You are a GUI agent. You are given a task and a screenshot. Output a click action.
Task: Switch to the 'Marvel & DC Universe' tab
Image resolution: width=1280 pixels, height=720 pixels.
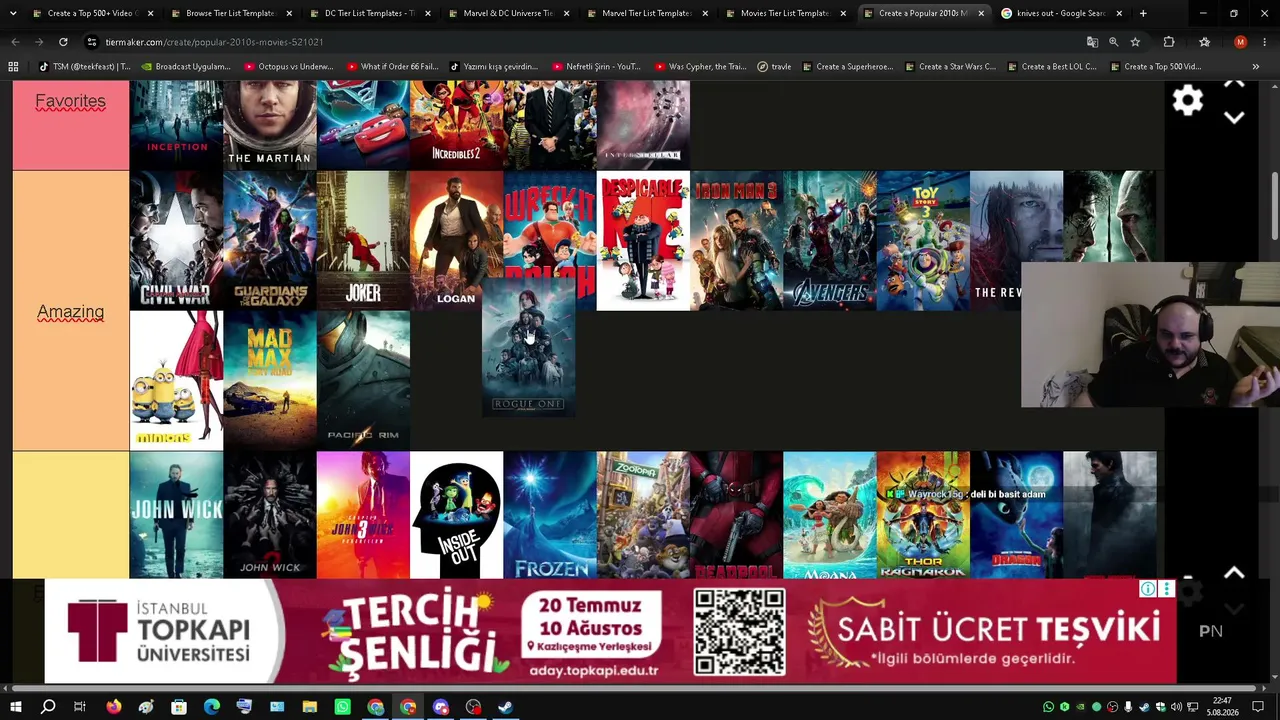click(506, 13)
